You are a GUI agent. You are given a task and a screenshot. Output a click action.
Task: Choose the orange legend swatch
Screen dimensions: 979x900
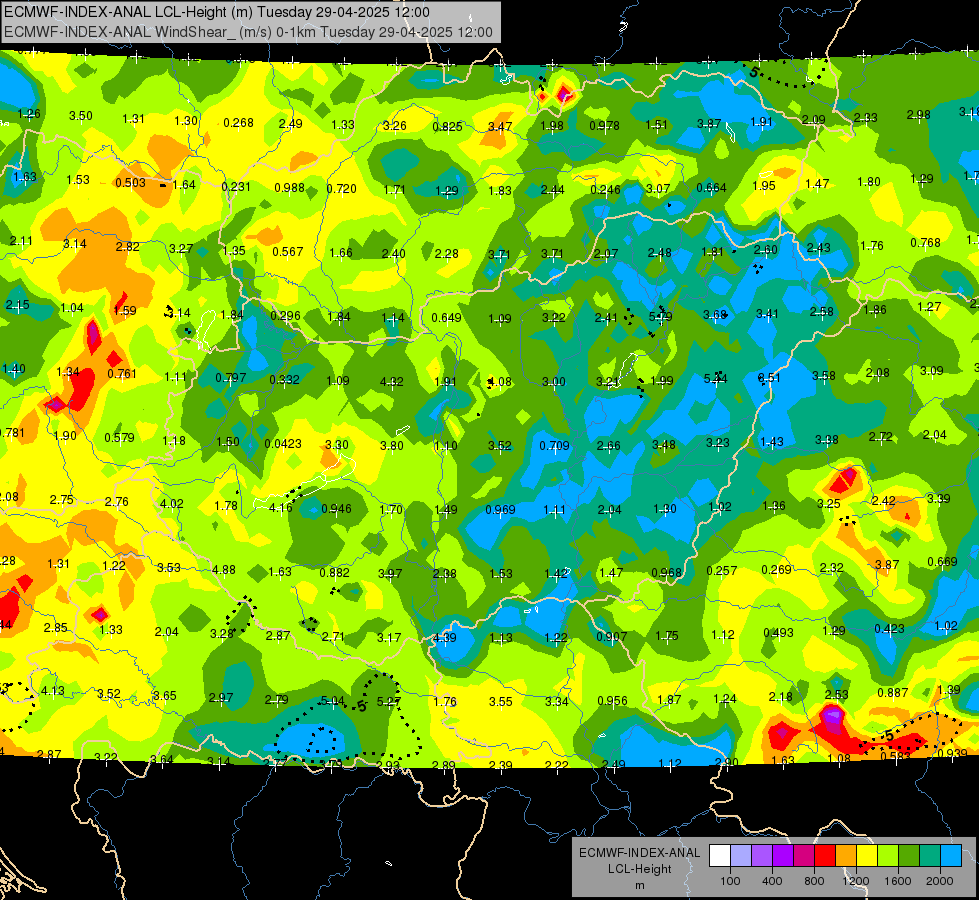pyautogui.click(x=846, y=856)
